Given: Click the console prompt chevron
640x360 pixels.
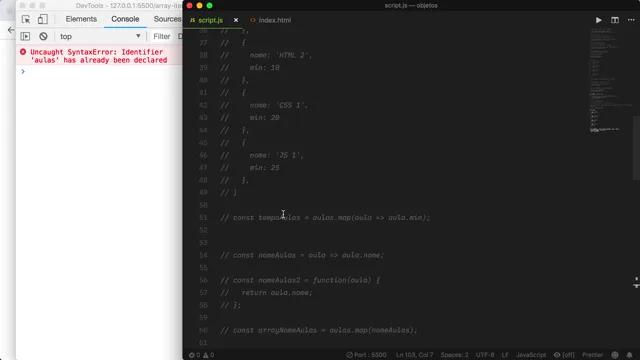Looking at the screenshot, I should tap(23, 71).
